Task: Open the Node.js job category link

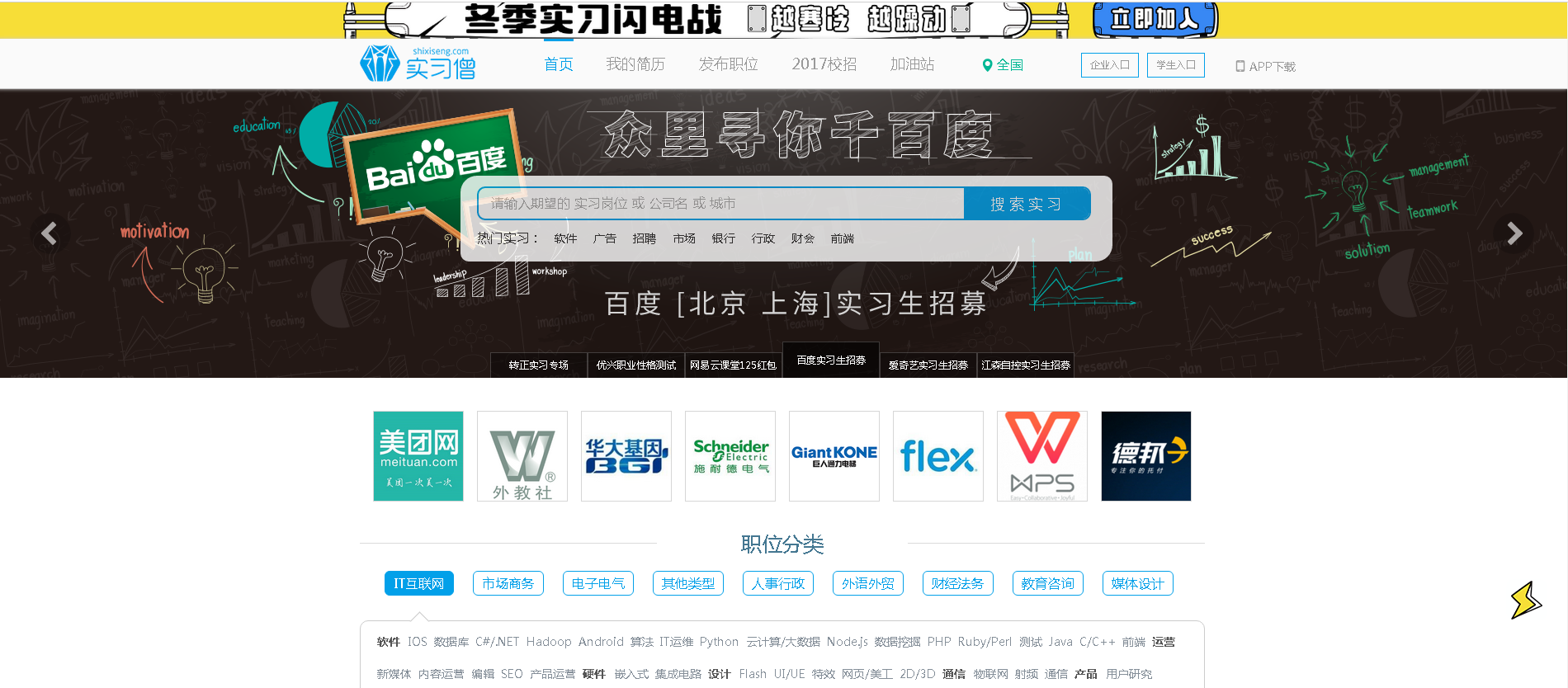Action: [x=848, y=642]
